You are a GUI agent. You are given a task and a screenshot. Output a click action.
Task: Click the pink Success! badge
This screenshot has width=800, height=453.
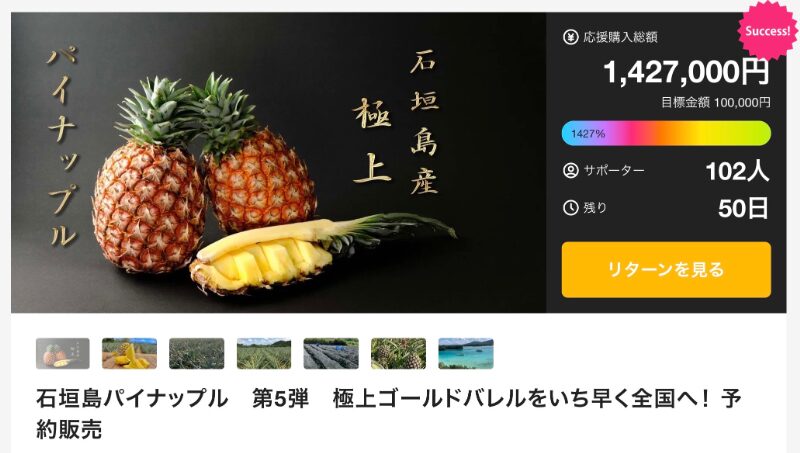pos(767,31)
